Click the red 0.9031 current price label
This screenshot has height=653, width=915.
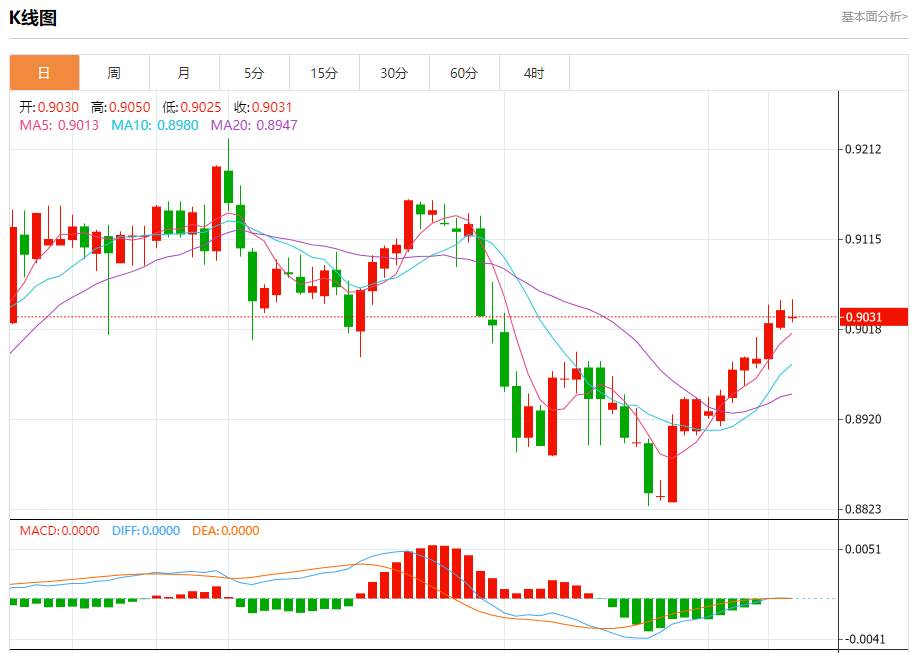tap(873, 317)
